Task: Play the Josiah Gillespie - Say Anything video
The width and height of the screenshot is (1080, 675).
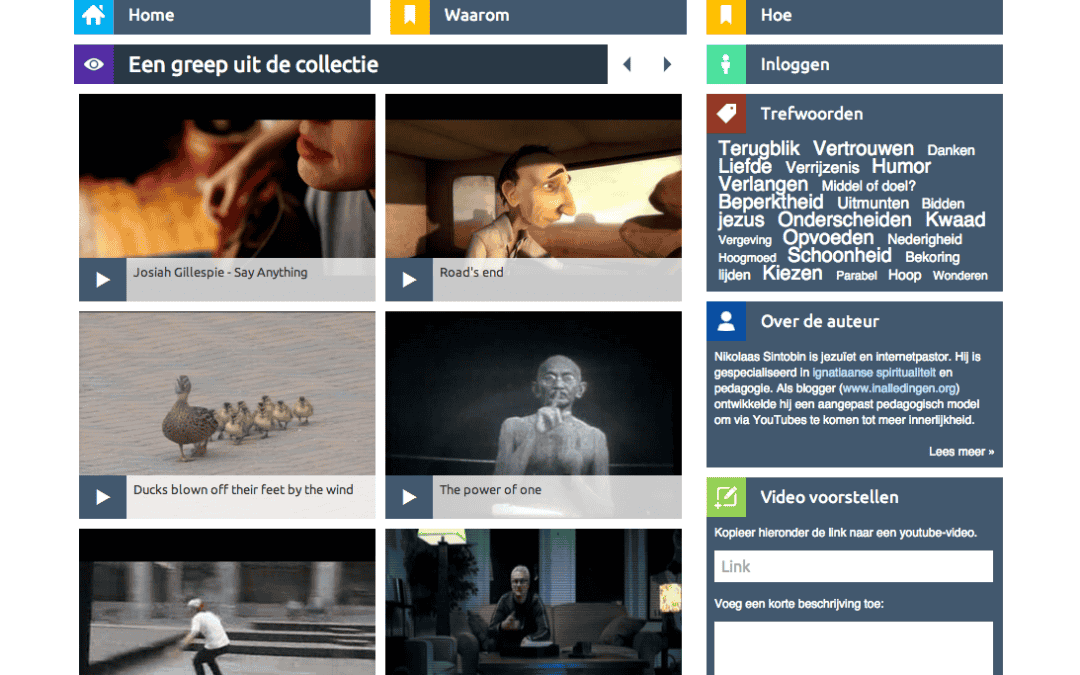Action: pos(103,280)
